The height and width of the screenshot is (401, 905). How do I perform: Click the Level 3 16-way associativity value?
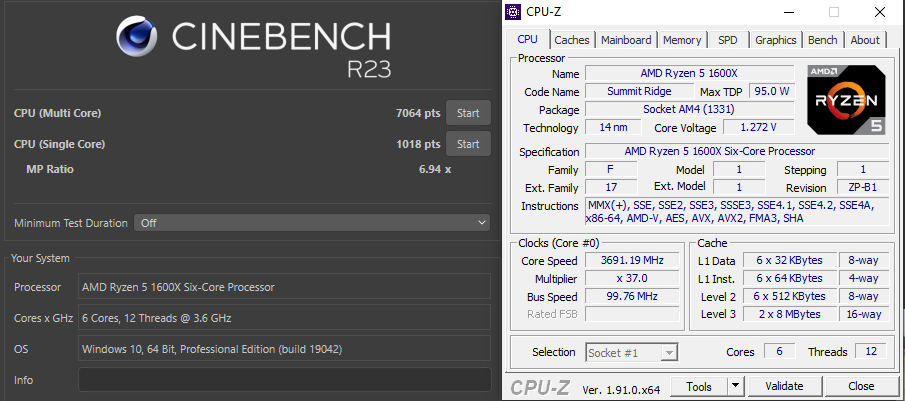pos(863,314)
